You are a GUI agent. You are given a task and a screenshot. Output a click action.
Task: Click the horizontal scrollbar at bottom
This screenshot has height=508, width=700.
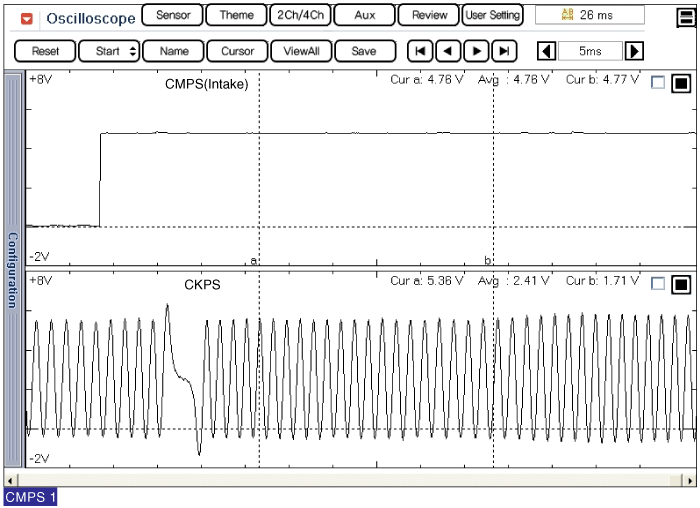(x=350, y=478)
